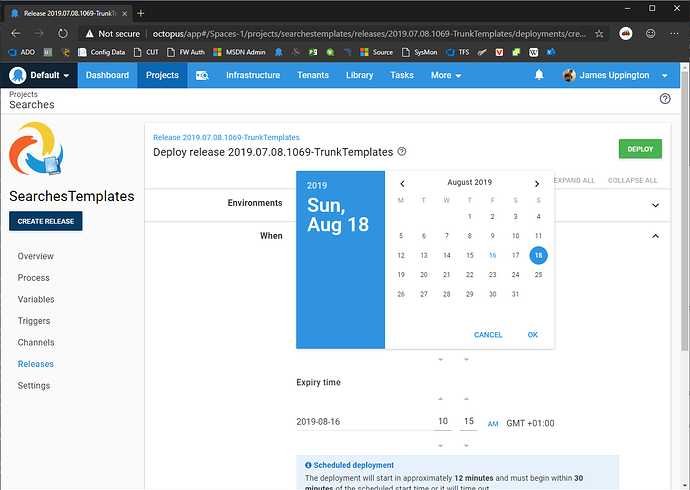Open the Release 2019.07.08.1069-TrunkTemplates link
Viewport: 690px width, 490px height.
click(x=226, y=137)
